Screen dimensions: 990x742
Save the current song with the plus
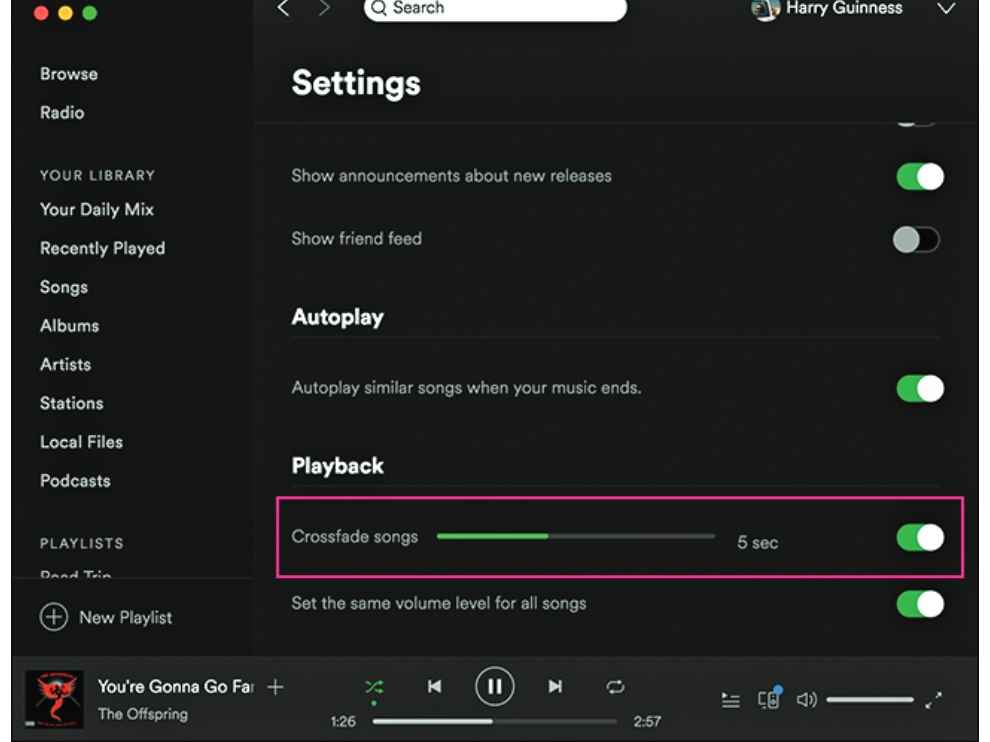coord(275,686)
